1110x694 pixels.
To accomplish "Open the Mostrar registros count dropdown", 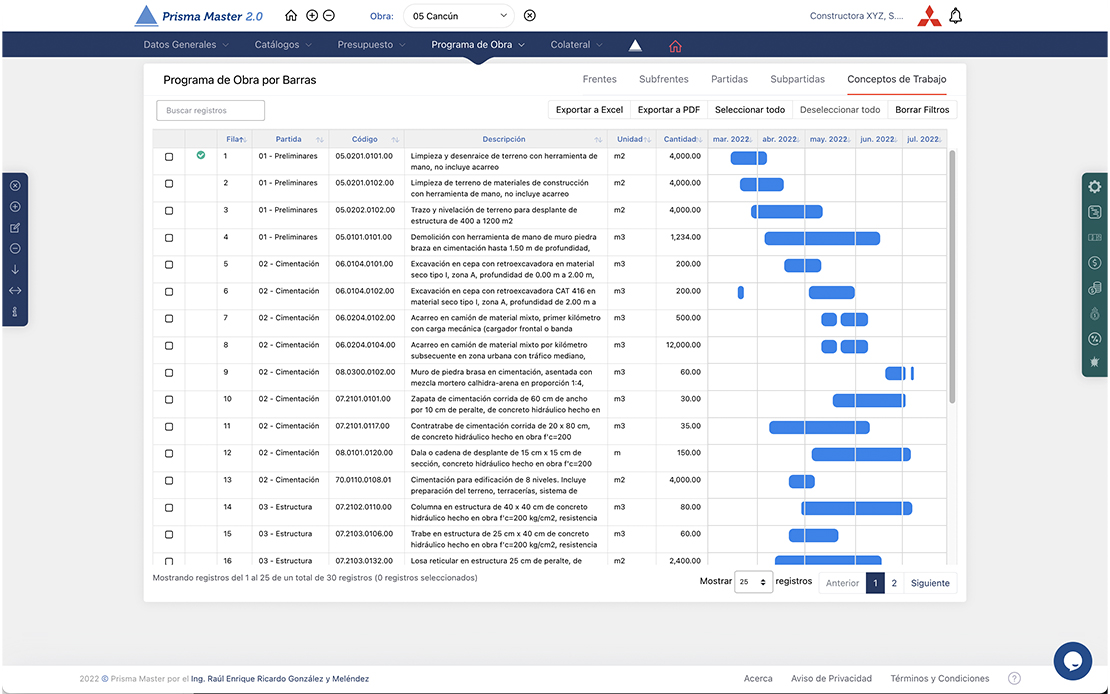I will [x=753, y=582].
